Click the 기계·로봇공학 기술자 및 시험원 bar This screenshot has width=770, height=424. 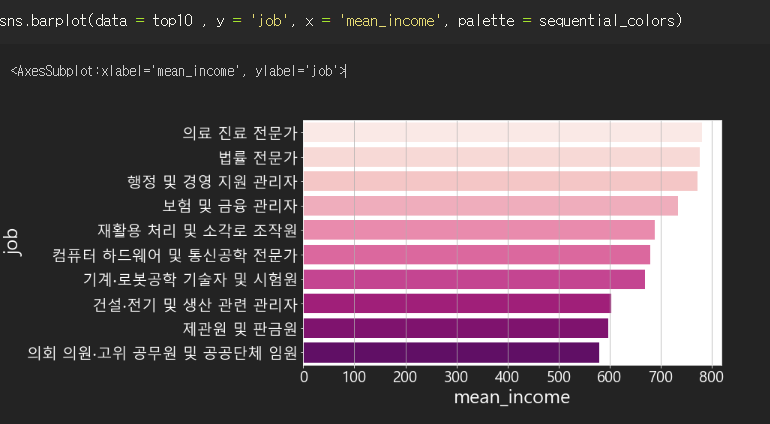click(474, 279)
